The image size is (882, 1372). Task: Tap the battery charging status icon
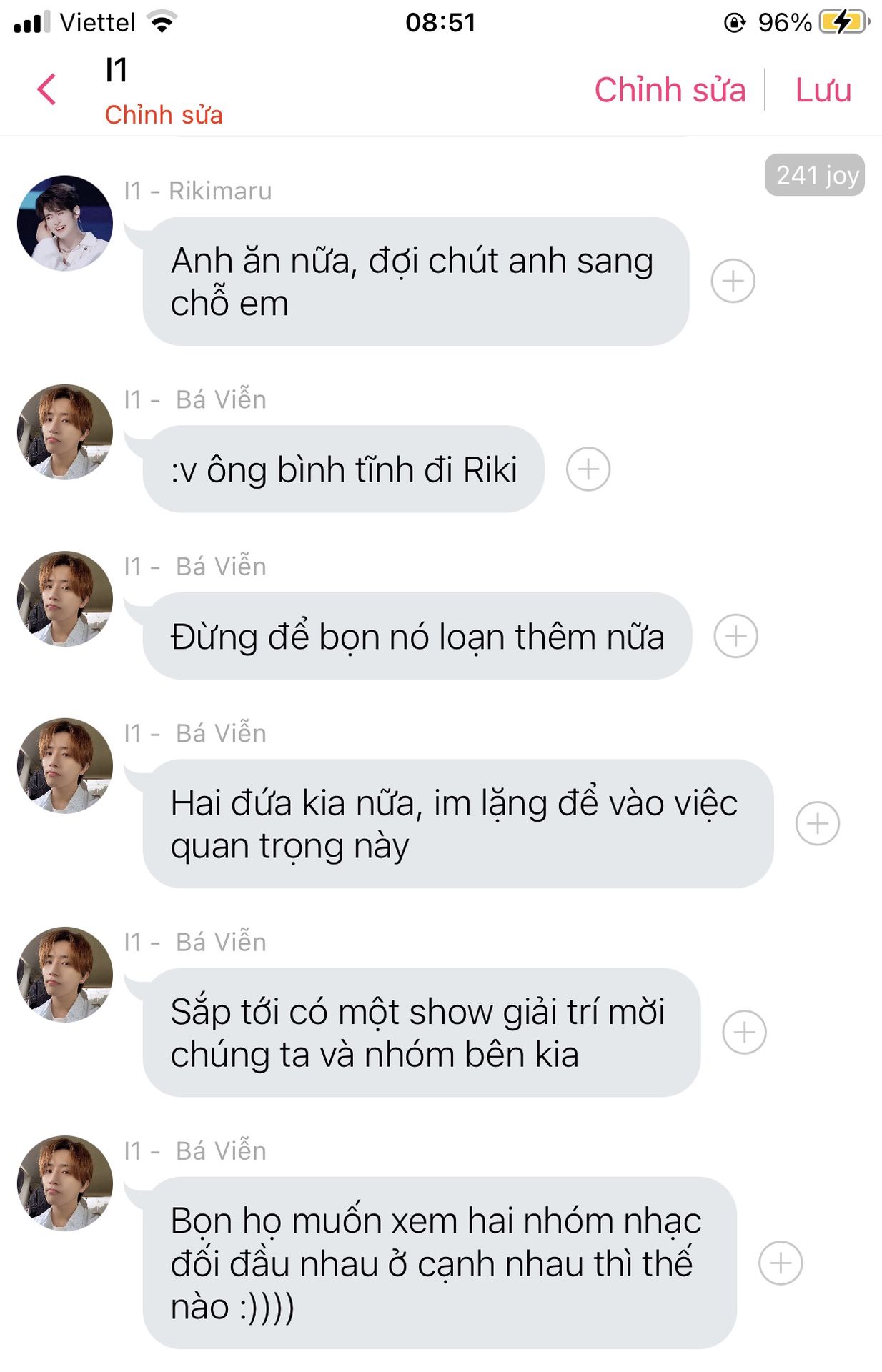844,22
